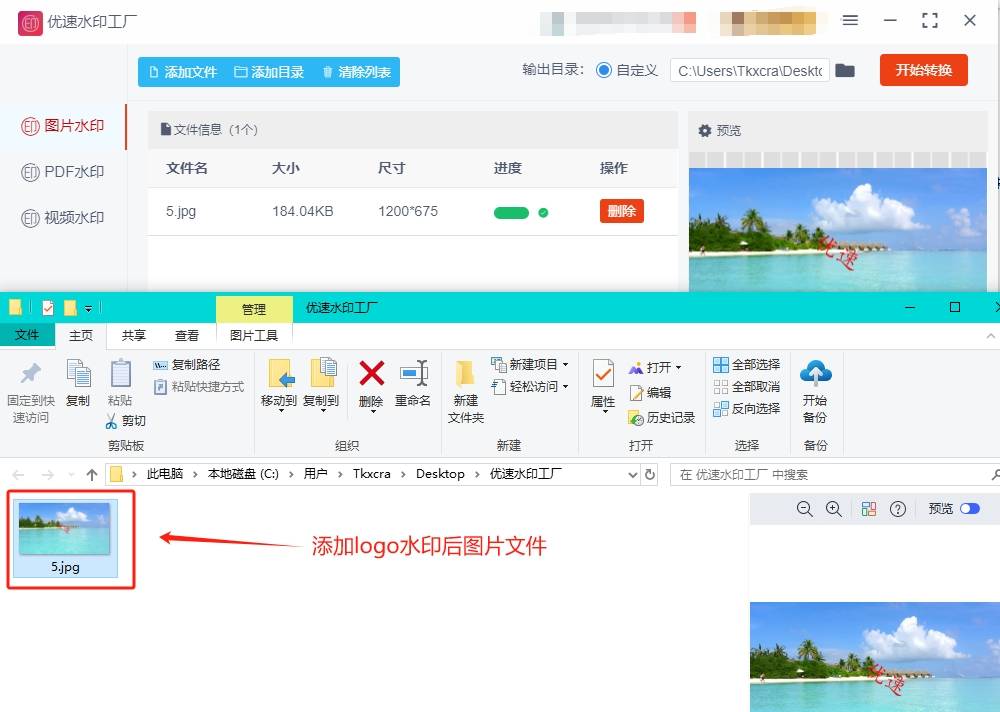The height and width of the screenshot is (712, 1000).
Task: Open the 图片工具 ribbon tab
Action: click(252, 336)
